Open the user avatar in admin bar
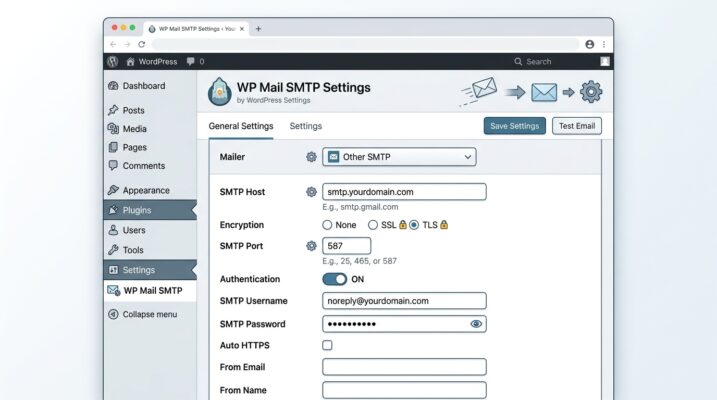Image resolution: width=717 pixels, height=400 pixels. point(605,61)
